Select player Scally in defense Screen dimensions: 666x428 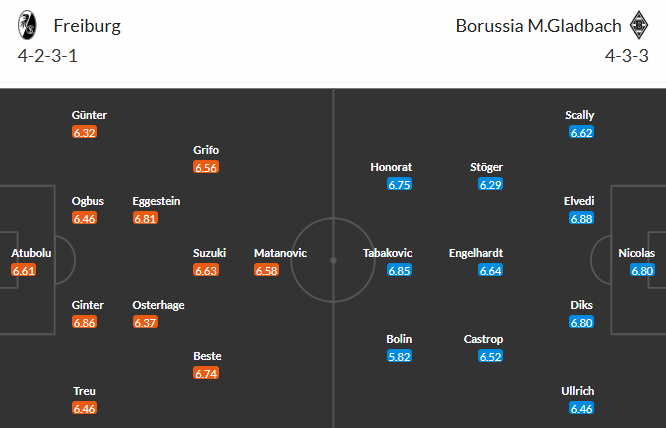coord(580,115)
